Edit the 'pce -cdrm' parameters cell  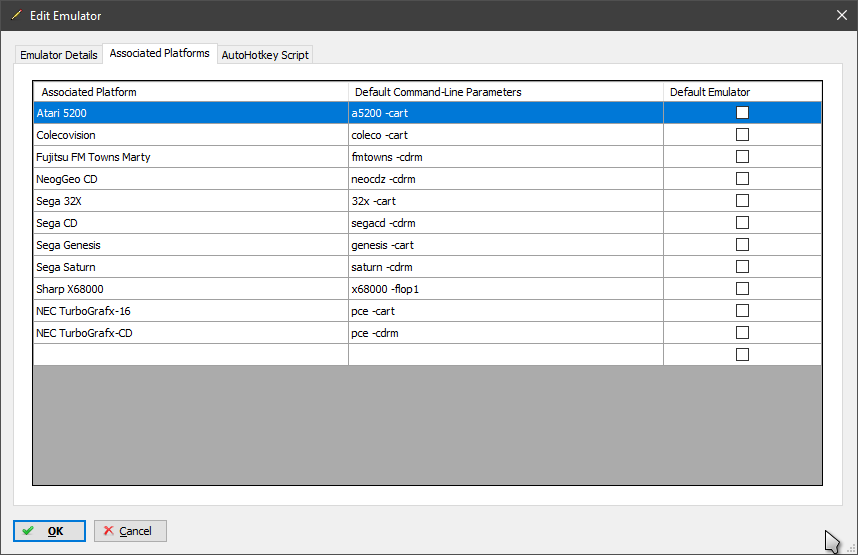[x=506, y=333]
